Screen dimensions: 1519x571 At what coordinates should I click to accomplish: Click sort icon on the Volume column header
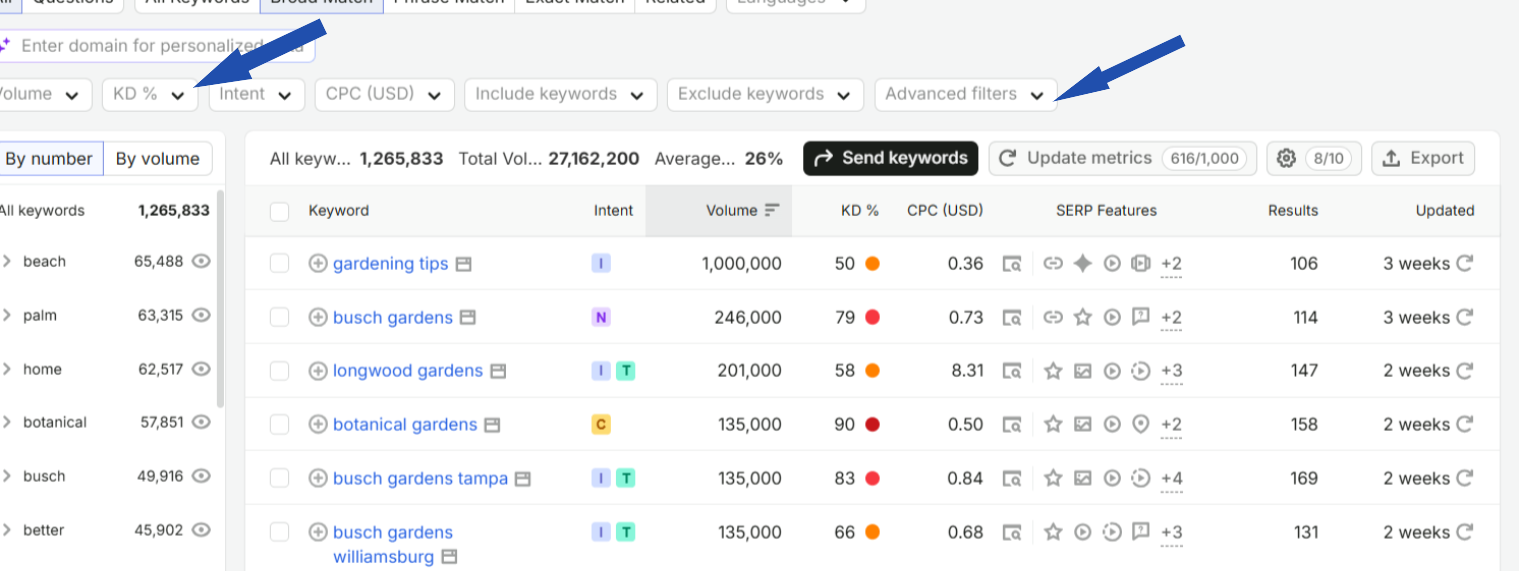point(771,211)
